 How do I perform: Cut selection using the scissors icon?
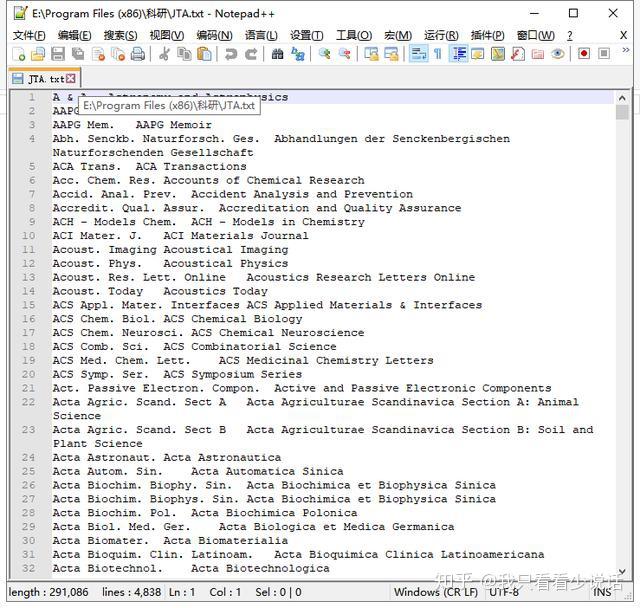pos(164,54)
